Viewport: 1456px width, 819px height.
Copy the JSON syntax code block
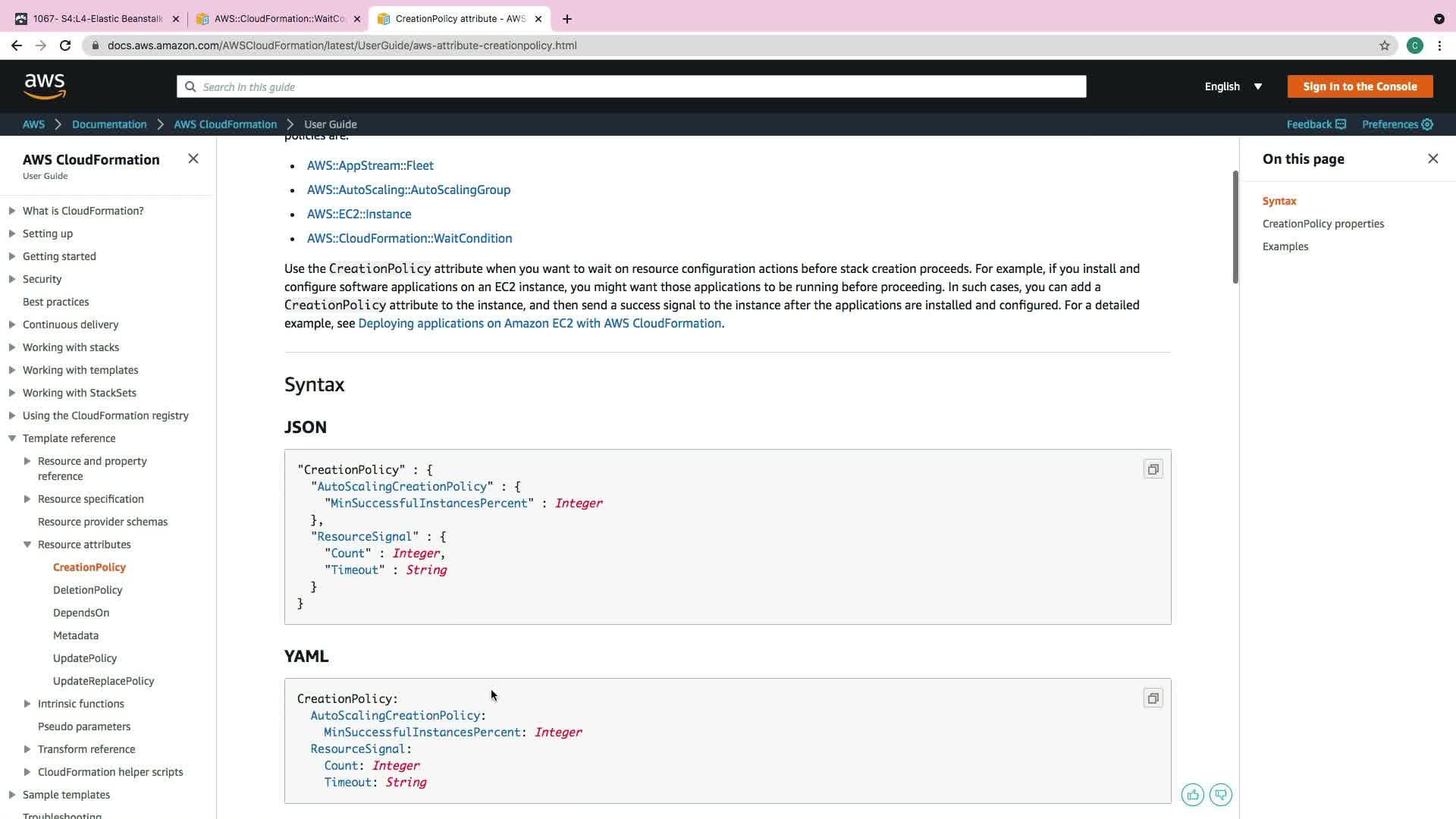coord(1153,469)
